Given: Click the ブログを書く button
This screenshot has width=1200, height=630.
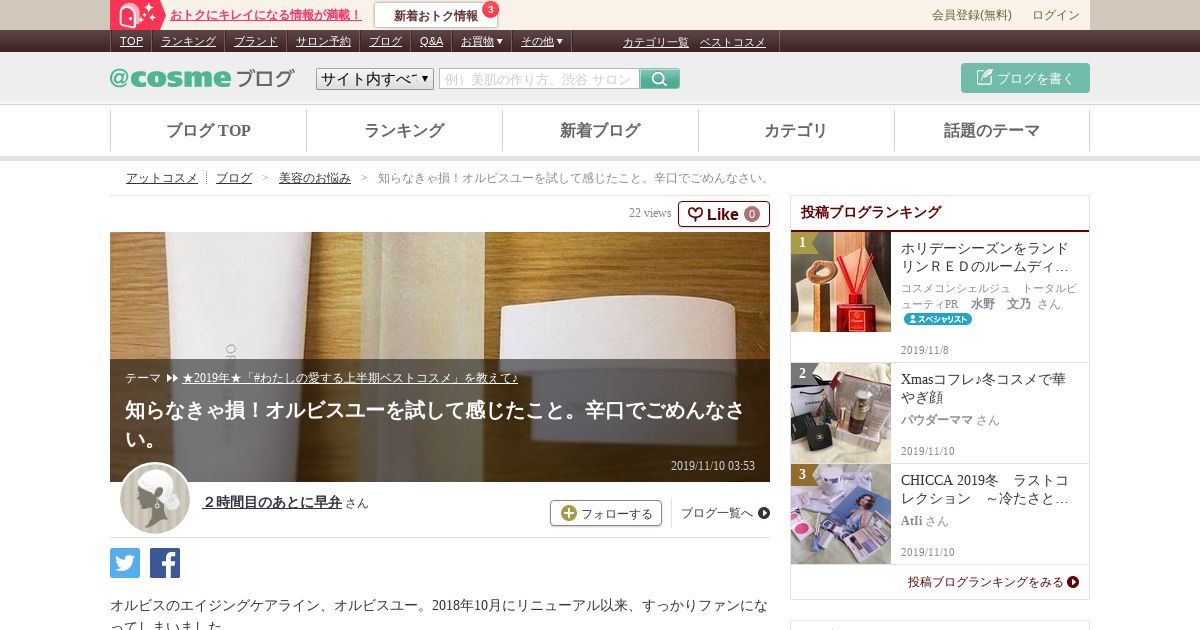Looking at the screenshot, I should pos(1025,78).
